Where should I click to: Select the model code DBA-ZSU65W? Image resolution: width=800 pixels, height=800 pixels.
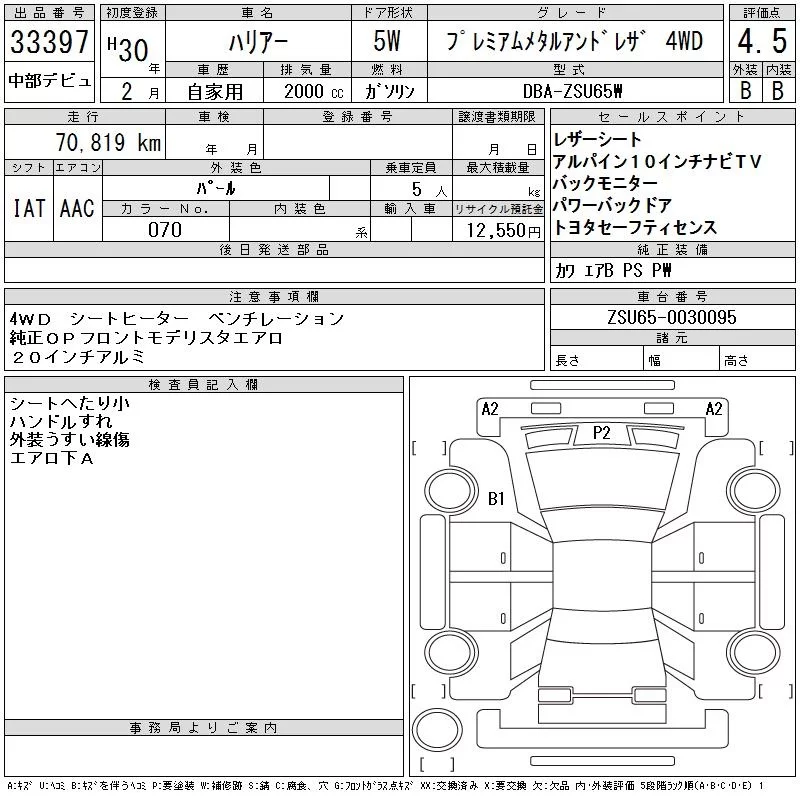click(573, 90)
